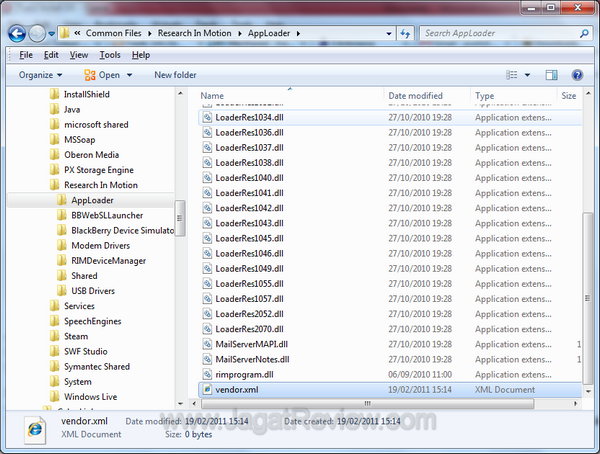Select LoaderRes1042.dll file name
Viewport: 600px width, 454px height.
(x=249, y=208)
